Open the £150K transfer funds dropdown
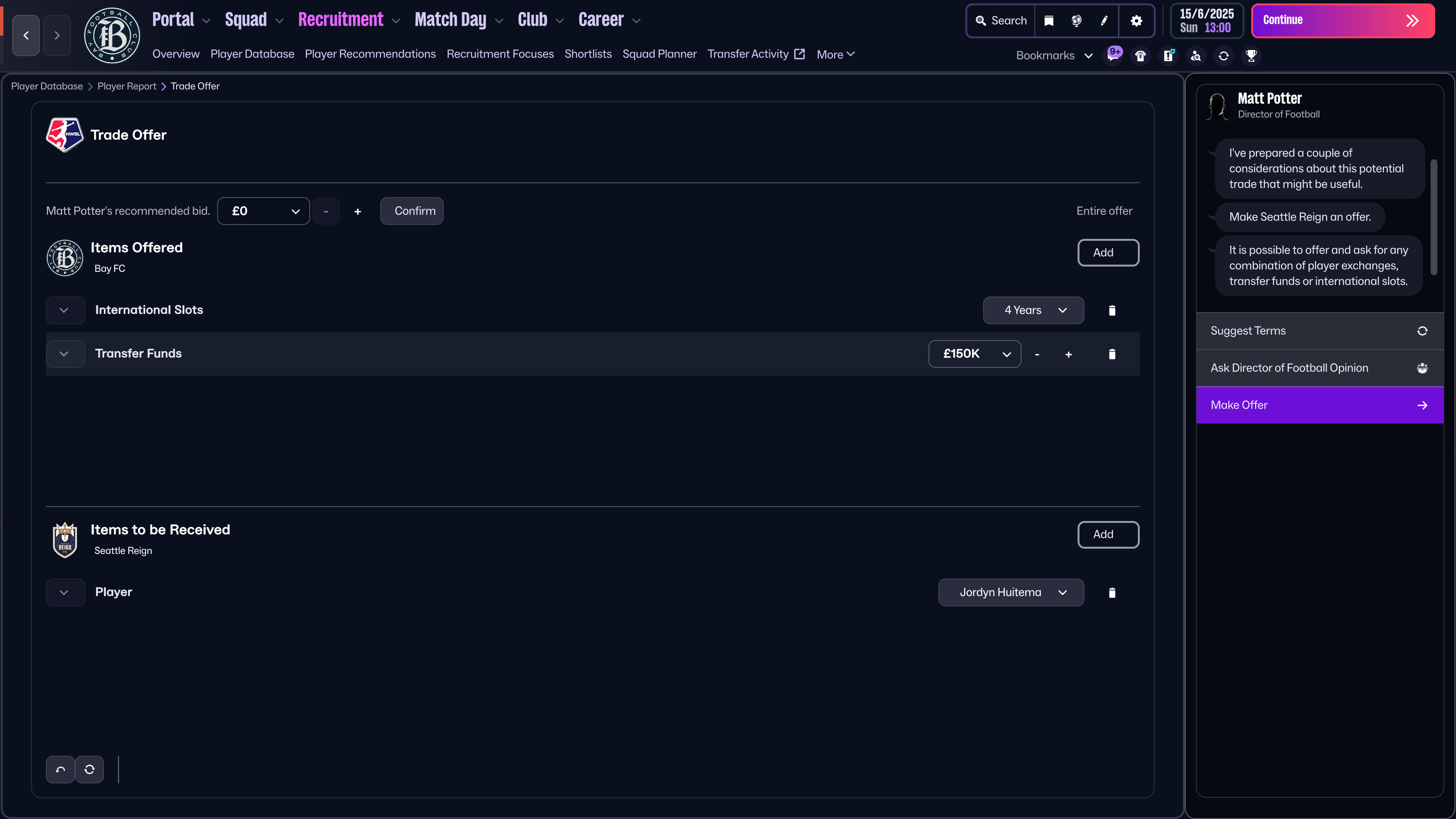The height and width of the screenshot is (819, 1456). [974, 354]
